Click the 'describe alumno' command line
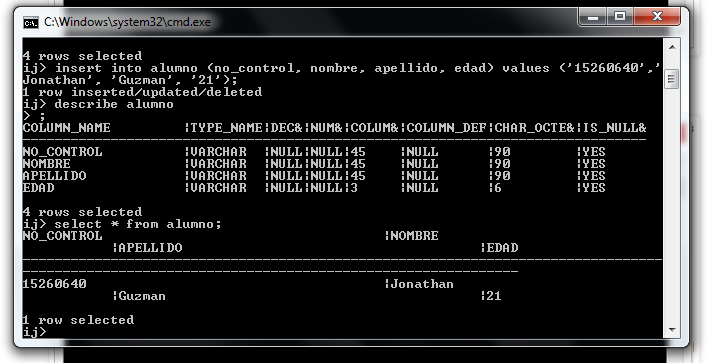The image size is (717, 363). (98, 104)
